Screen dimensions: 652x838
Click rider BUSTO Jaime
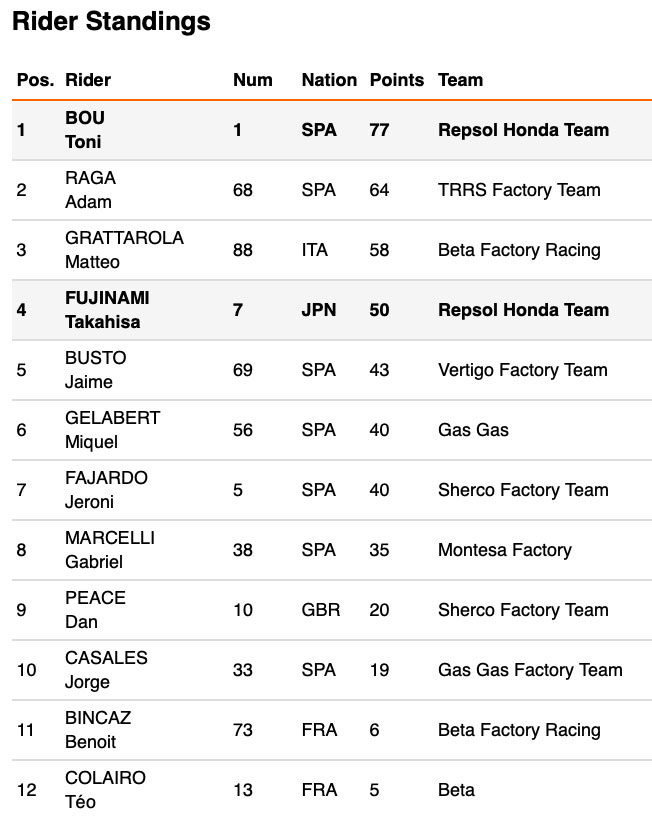[x=95, y=370]
